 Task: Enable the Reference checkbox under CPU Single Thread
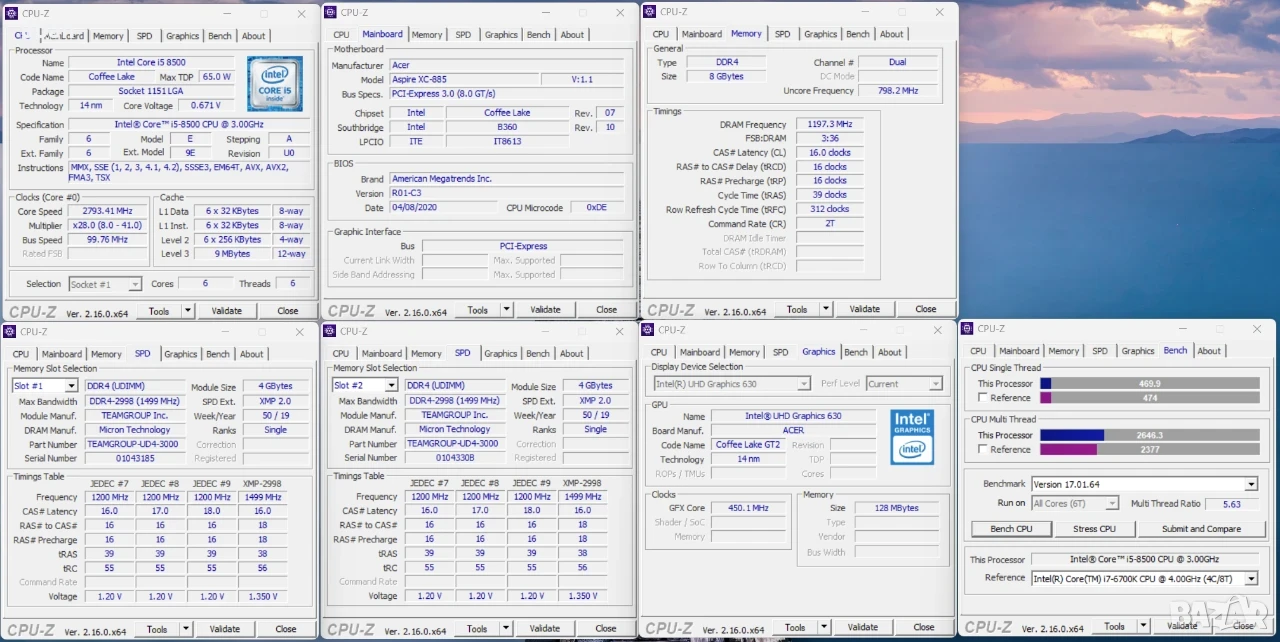[984, 398]
